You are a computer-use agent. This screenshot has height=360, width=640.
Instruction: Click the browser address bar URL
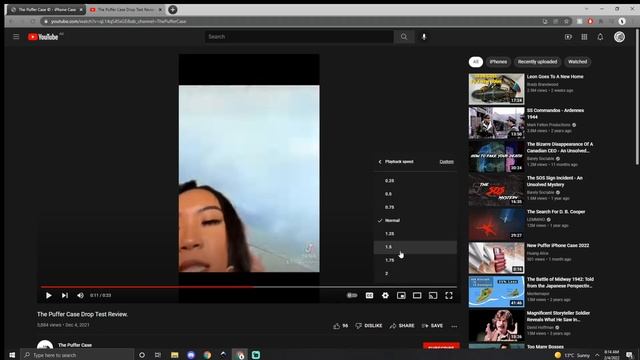pos(118,21)
